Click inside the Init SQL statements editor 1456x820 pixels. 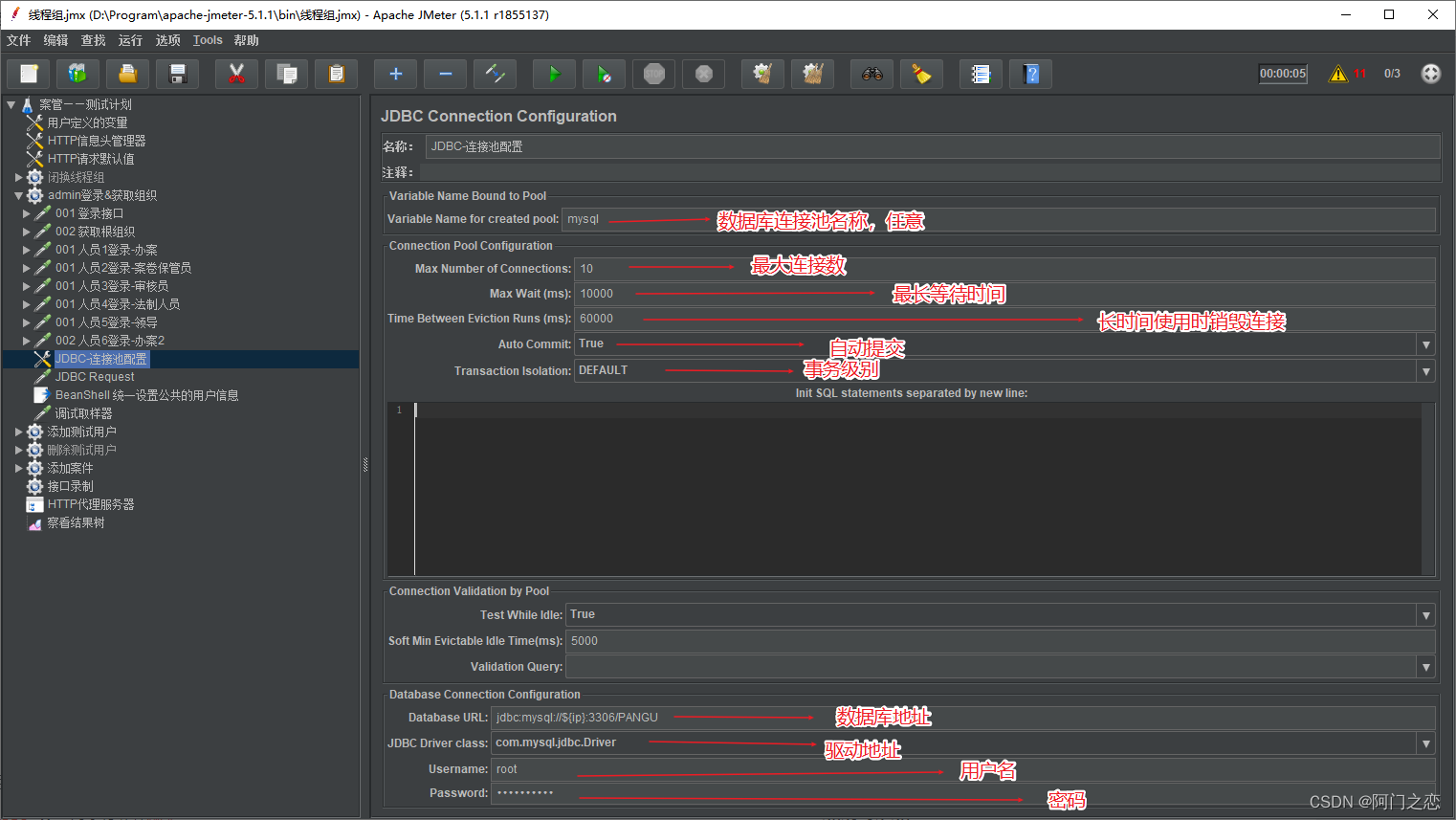coord(916,488)
